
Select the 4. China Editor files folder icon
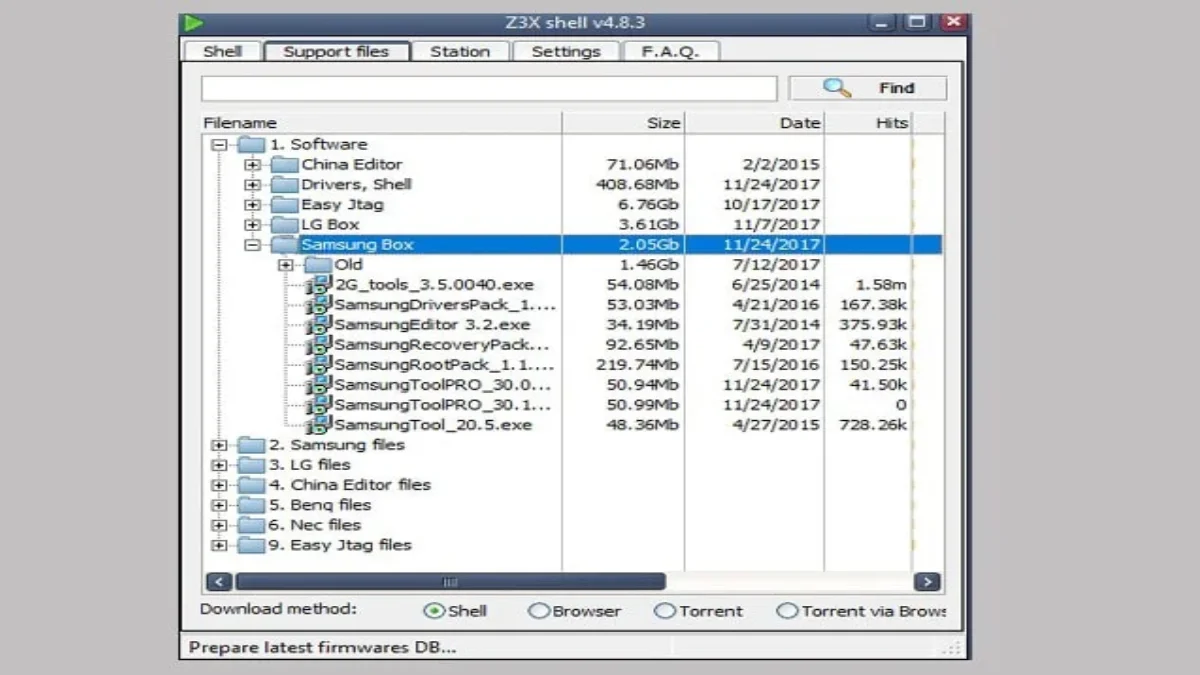[x=251, y=485]
